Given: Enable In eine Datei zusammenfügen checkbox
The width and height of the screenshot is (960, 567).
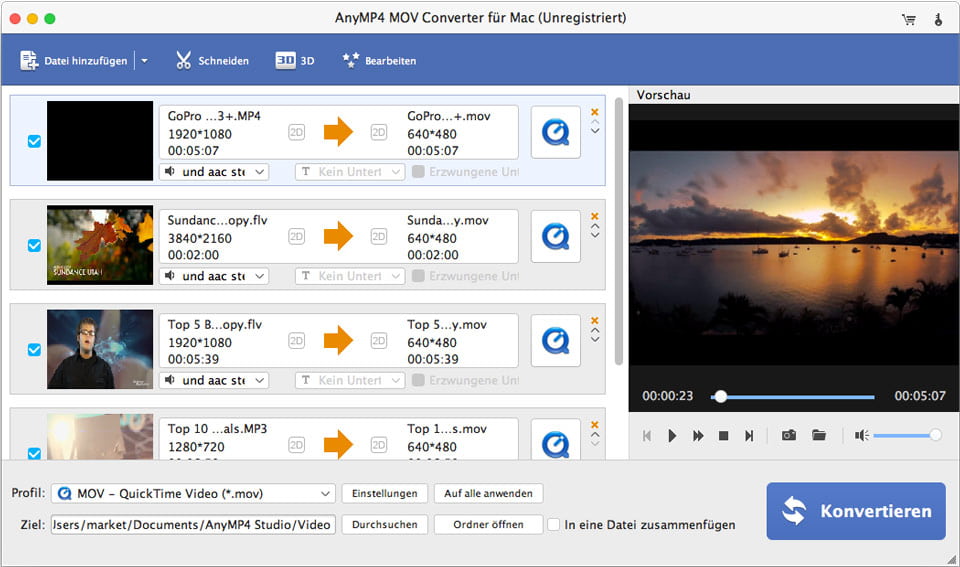Looking at the screenshot, I should 553,525.
